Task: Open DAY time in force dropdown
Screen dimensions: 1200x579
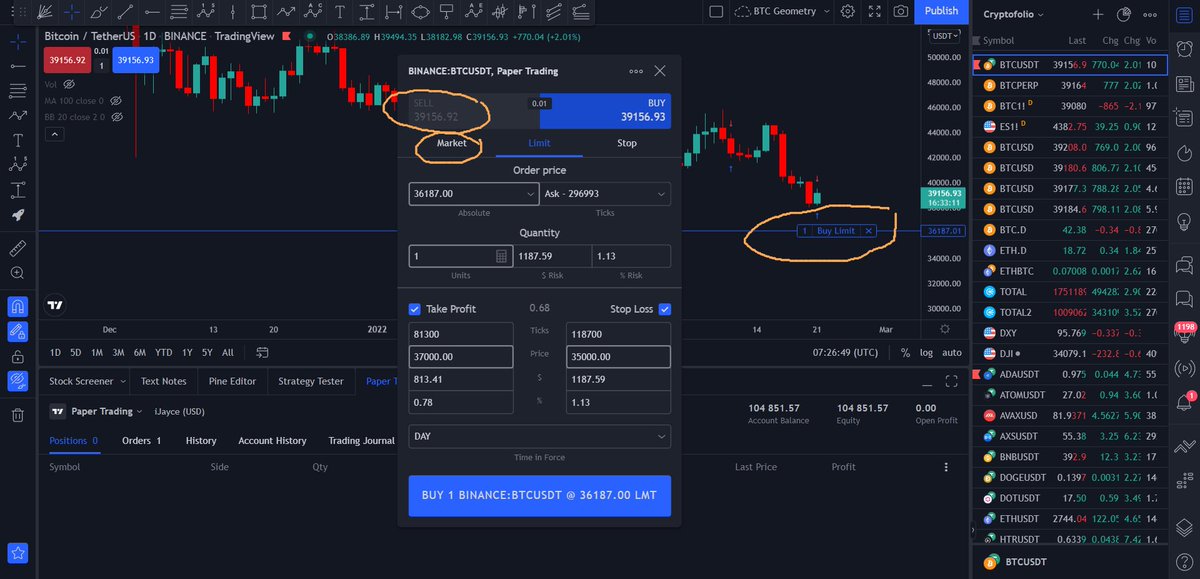Action: 540,437
